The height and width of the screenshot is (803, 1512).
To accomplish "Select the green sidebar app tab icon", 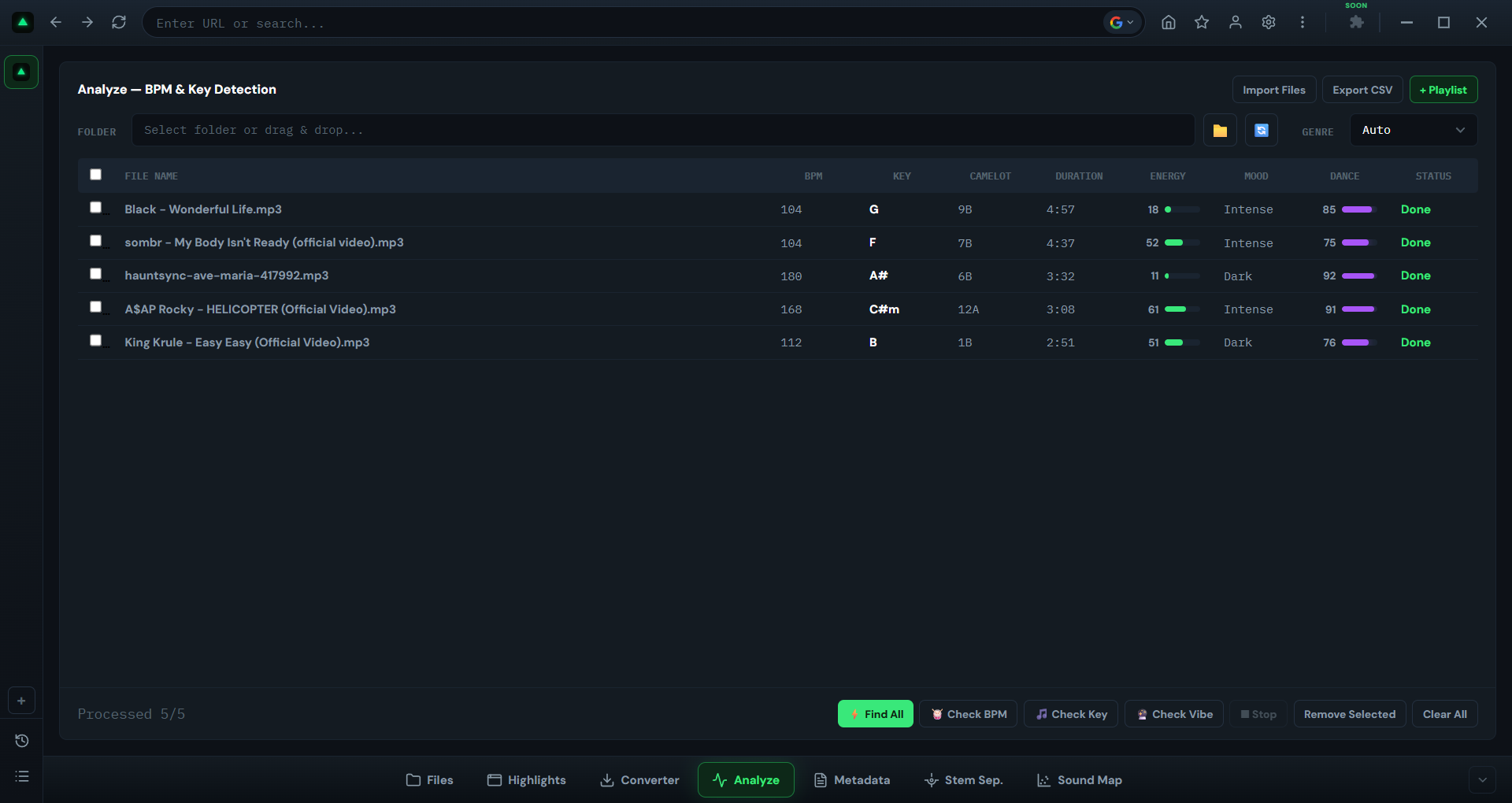I will [21, 72].
